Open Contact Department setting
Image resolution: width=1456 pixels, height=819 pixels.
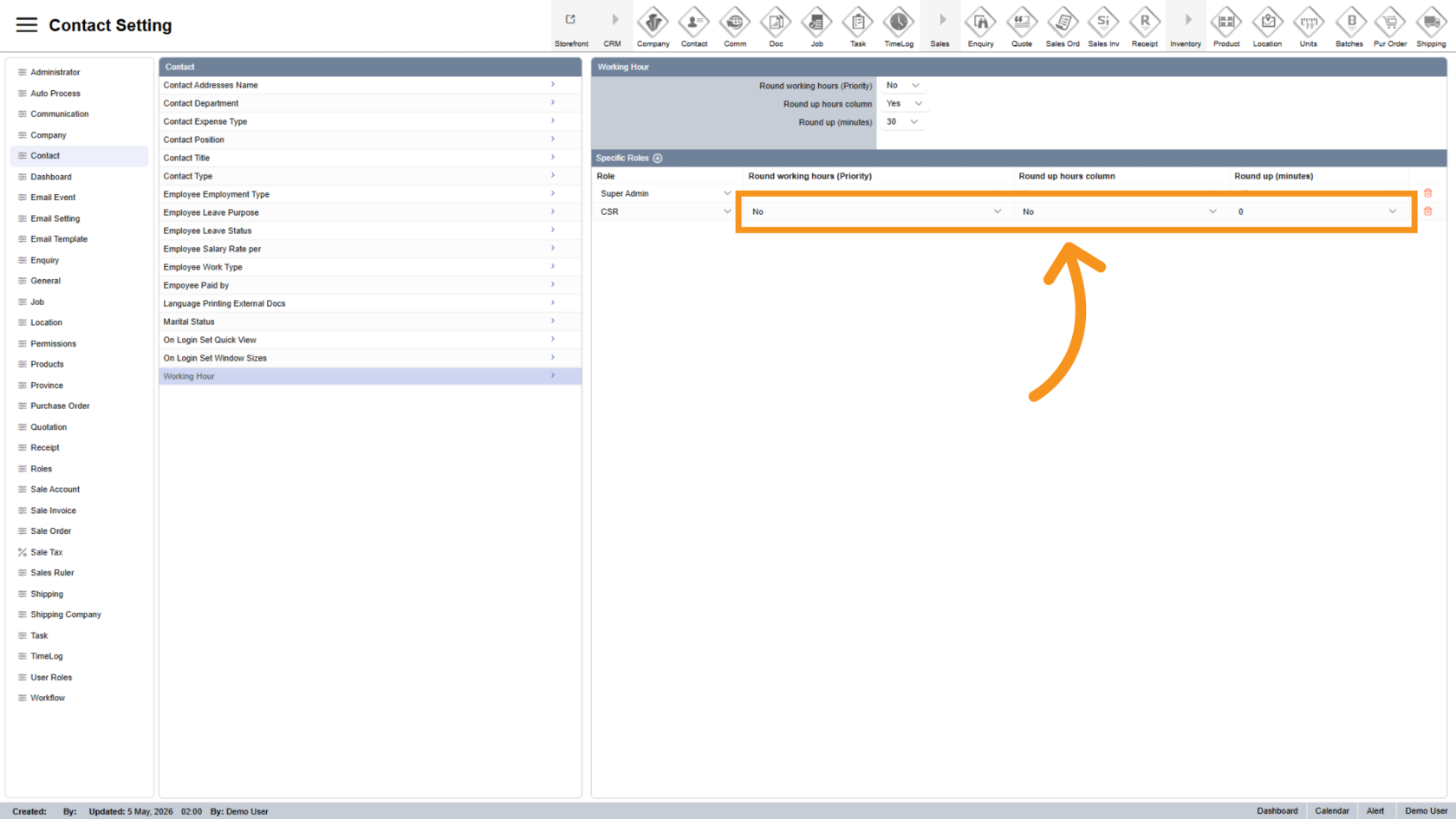370,103
